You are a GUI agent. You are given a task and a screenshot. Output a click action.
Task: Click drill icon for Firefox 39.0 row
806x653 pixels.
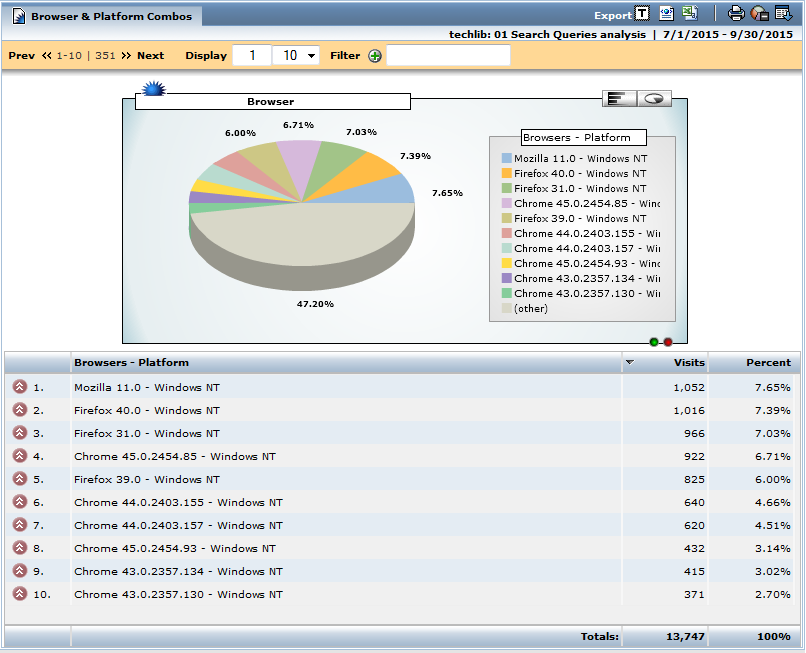pyautogui.click(x=20, y=478)
